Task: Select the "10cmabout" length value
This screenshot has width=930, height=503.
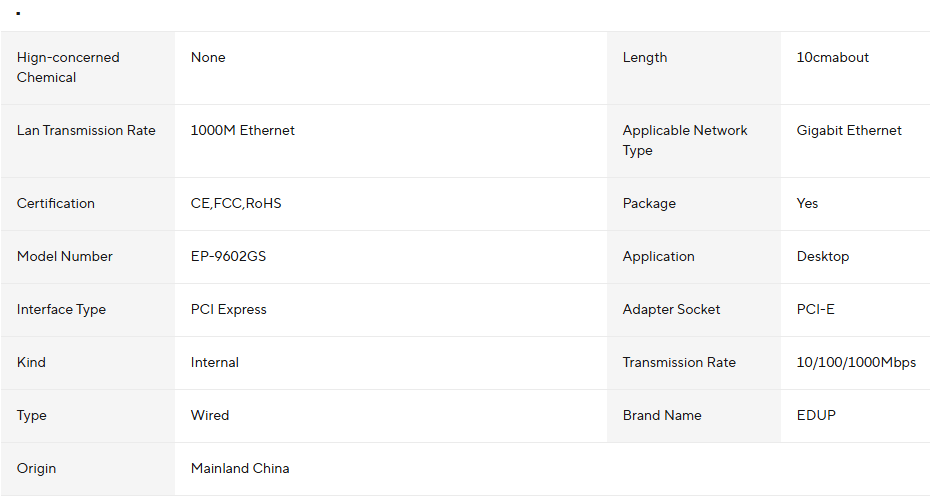Action: tap(833, 57)
